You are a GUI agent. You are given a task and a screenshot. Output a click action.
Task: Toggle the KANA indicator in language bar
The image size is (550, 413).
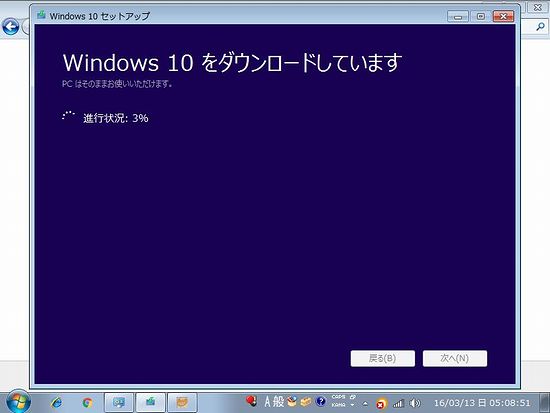click(x=338, y=405)
